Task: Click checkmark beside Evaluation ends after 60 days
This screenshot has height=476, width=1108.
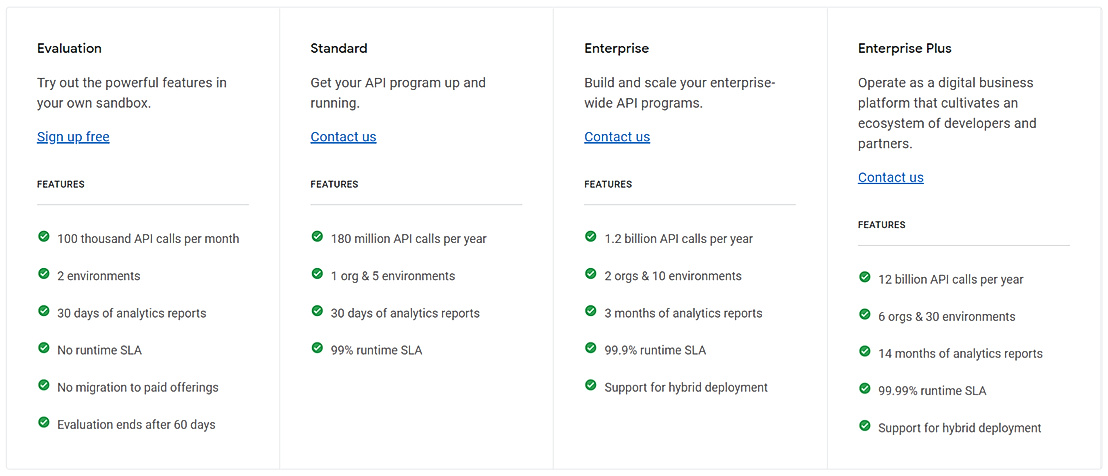Action: (44, 423)
